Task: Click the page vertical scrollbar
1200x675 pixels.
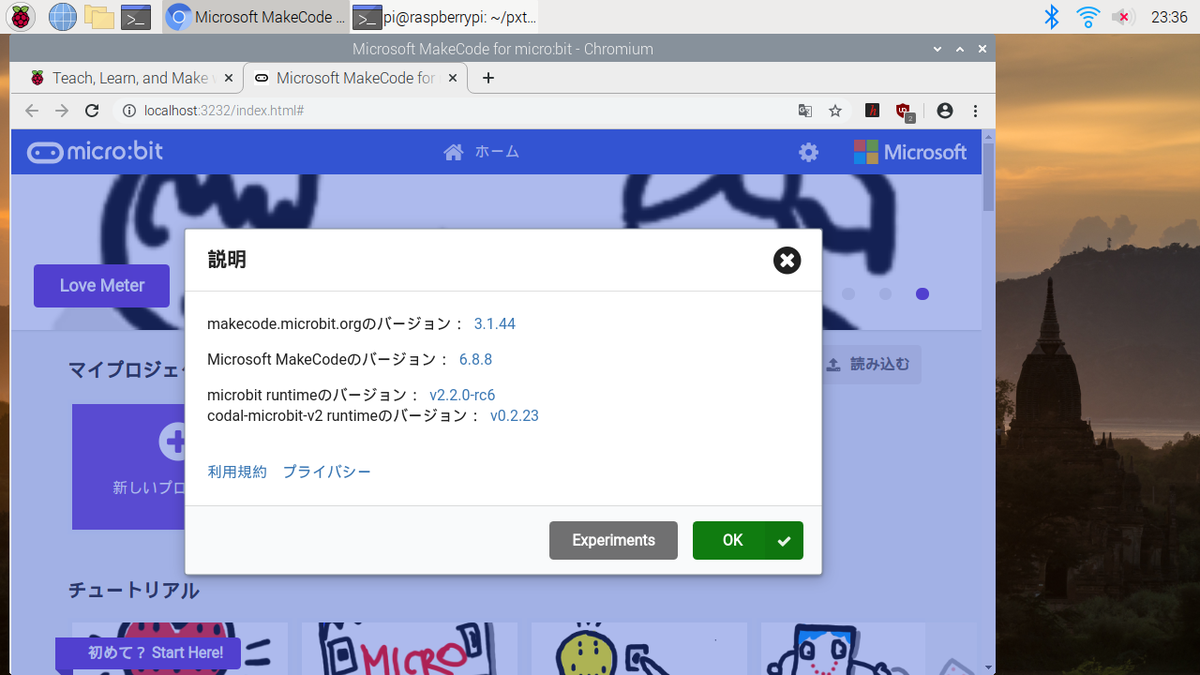Action: pyautogui.click(x=988, y=176)
